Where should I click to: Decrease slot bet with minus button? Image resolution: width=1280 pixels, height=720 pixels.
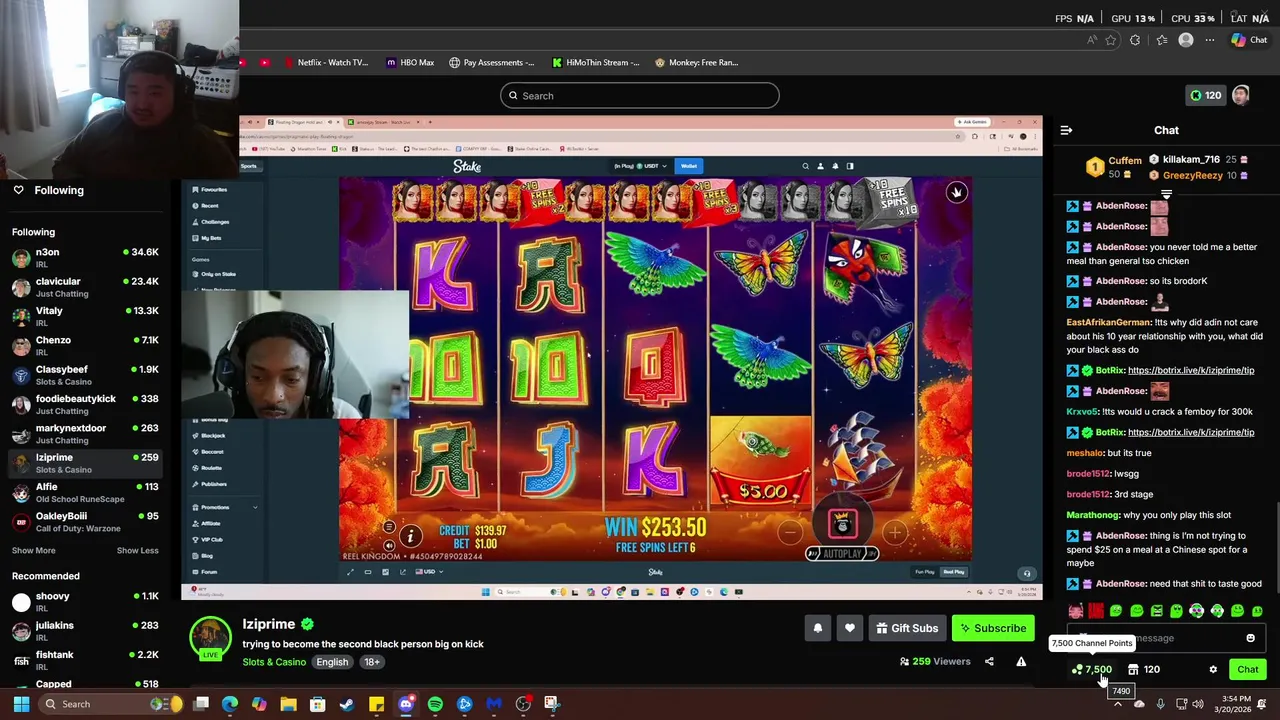[x=789, y=532]
